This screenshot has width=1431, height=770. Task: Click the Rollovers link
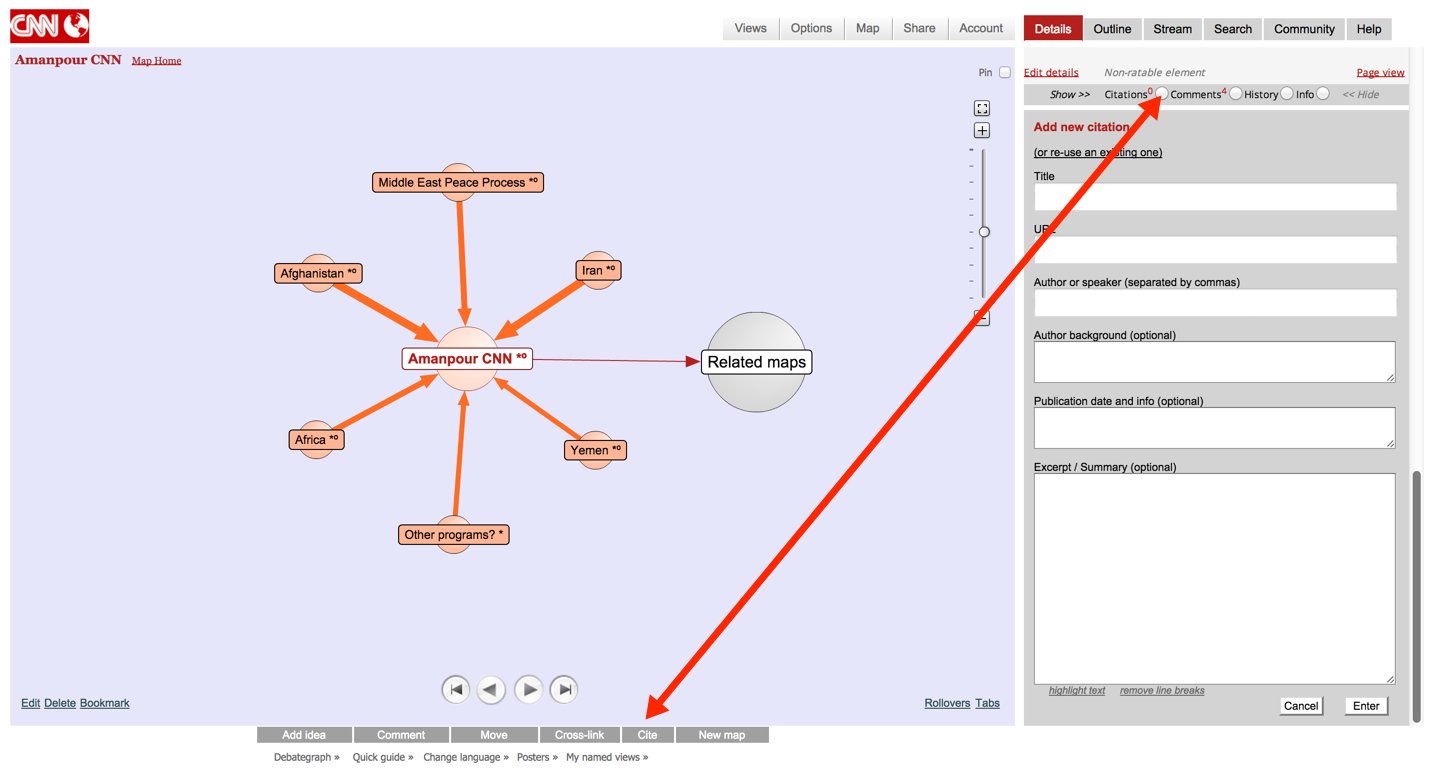[x=947, y=703]
